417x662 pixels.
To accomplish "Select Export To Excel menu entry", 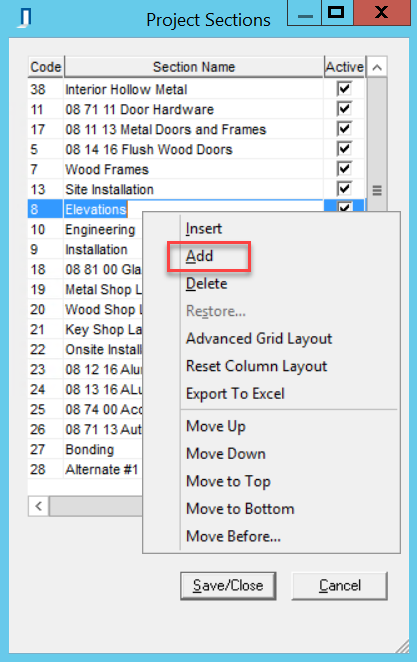I will coord(235,393).
